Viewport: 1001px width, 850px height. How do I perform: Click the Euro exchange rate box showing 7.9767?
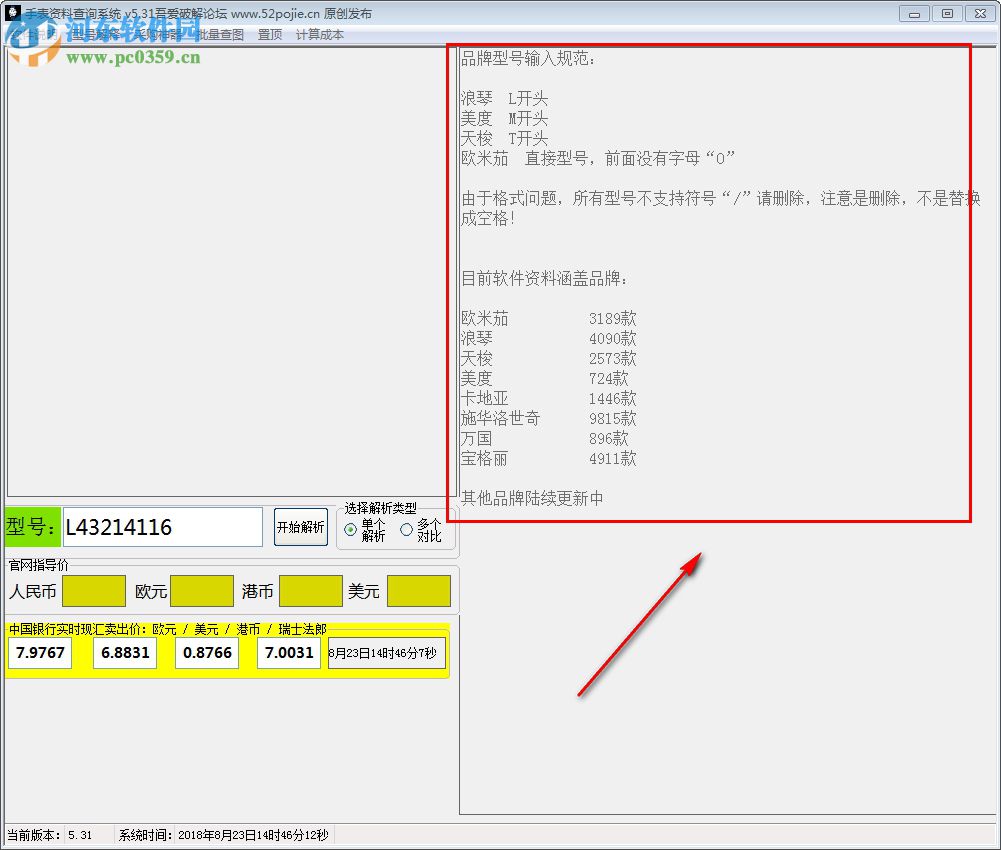[39, 652]
